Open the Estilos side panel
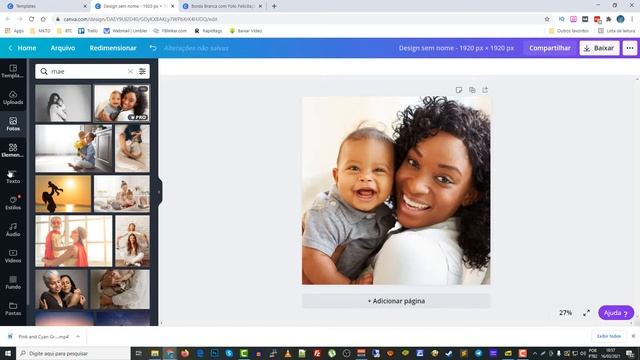 pos(13,203)
